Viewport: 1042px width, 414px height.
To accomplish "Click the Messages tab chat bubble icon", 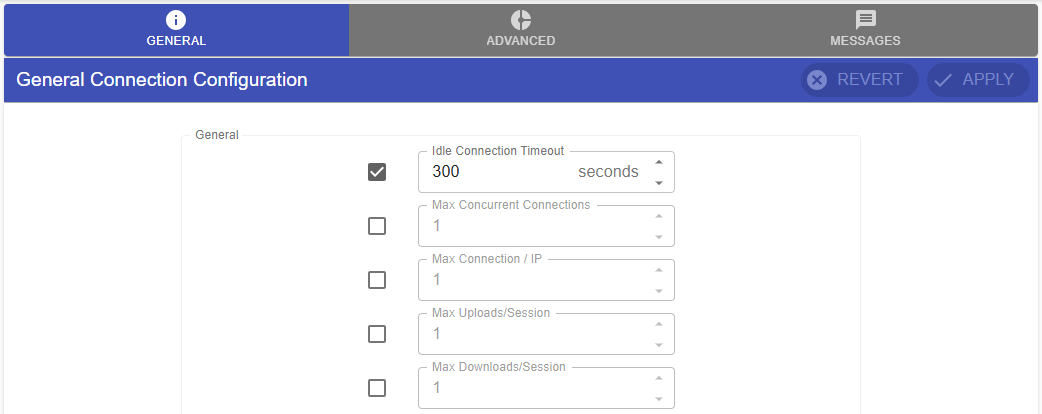I will (865, 20).
